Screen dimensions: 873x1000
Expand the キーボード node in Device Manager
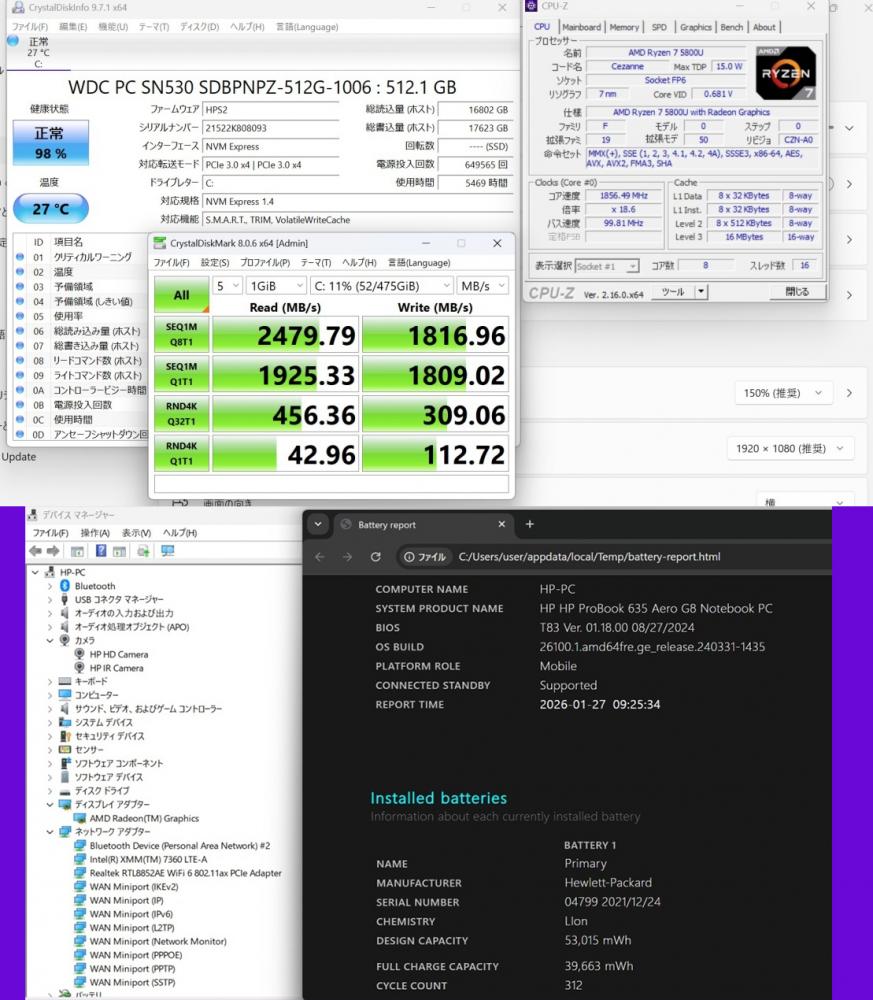tap(50, 681)
